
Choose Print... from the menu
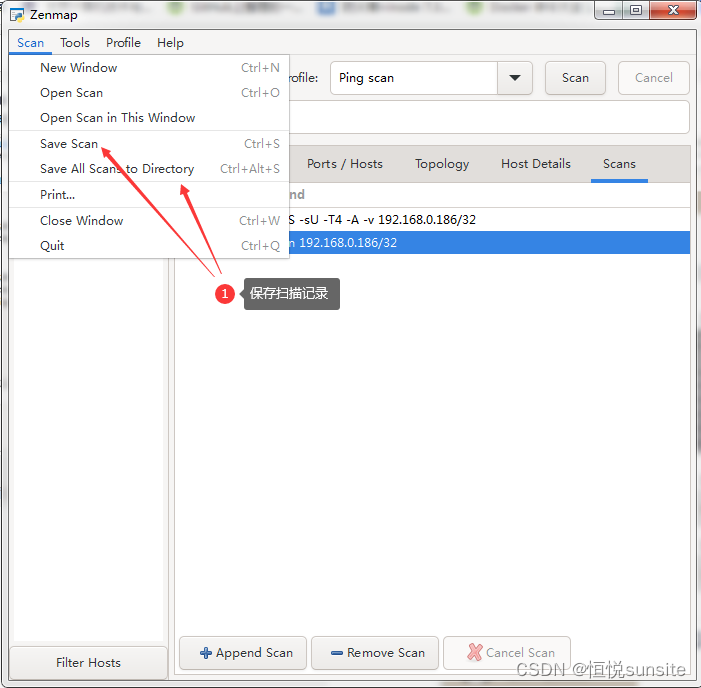coord(149,195)
